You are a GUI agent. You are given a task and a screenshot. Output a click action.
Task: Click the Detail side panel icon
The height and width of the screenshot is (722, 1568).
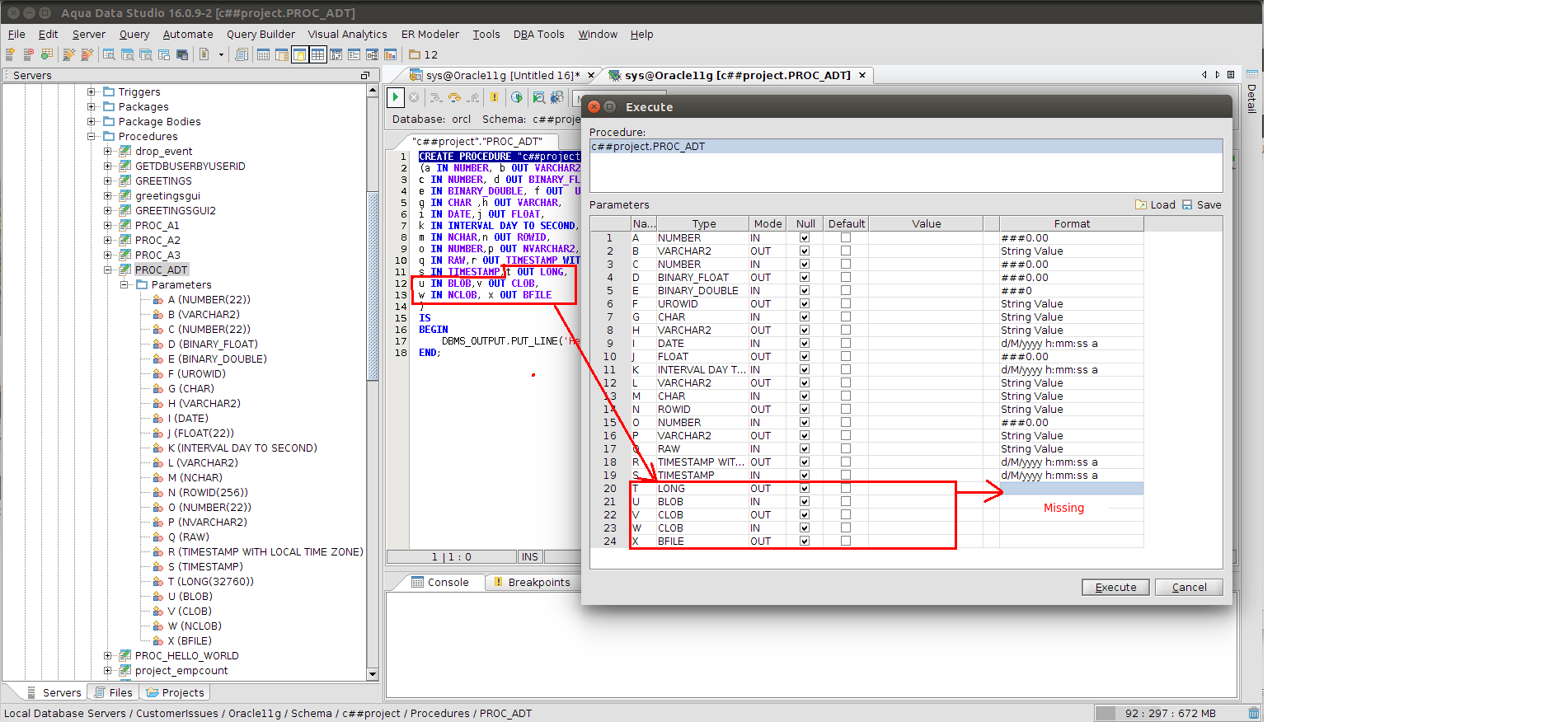1251,74
